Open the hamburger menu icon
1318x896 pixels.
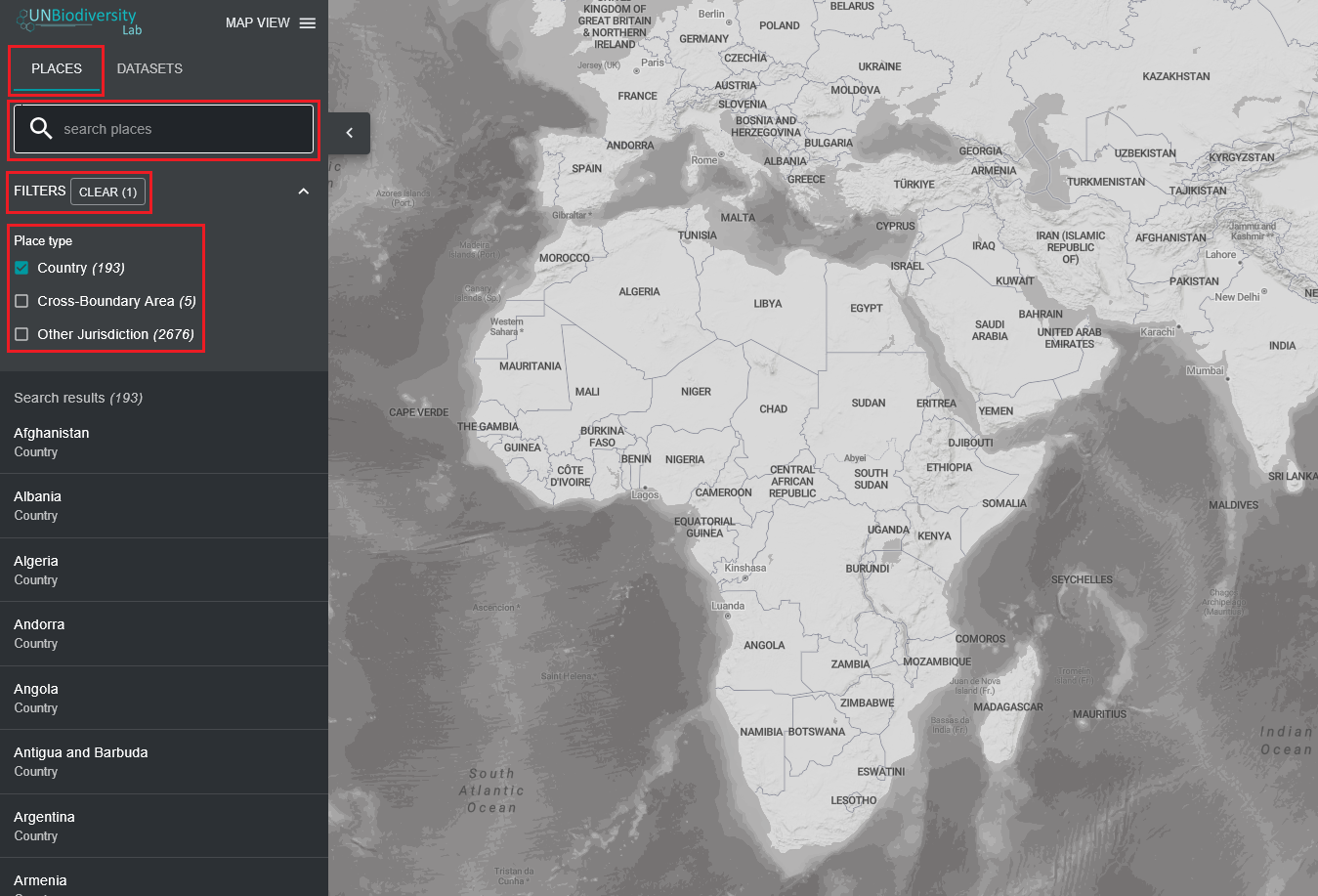(x=308, y=23)
